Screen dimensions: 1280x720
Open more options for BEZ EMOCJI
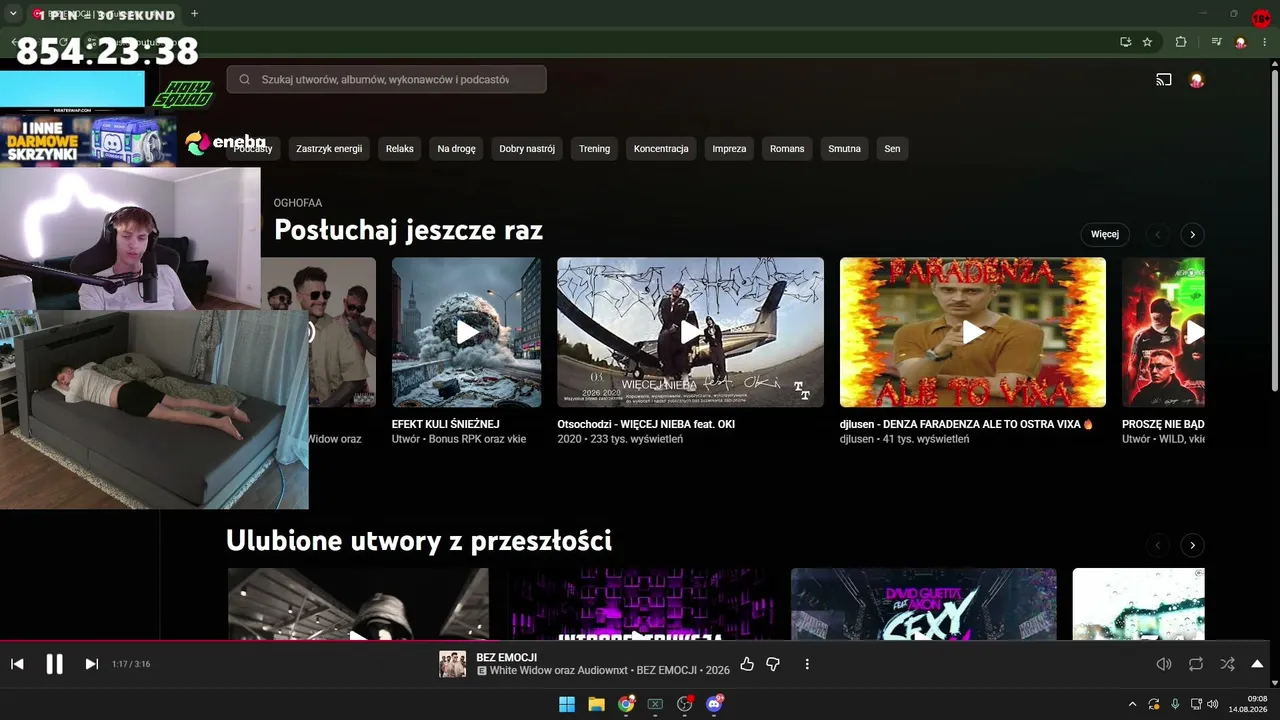(807, 664)
